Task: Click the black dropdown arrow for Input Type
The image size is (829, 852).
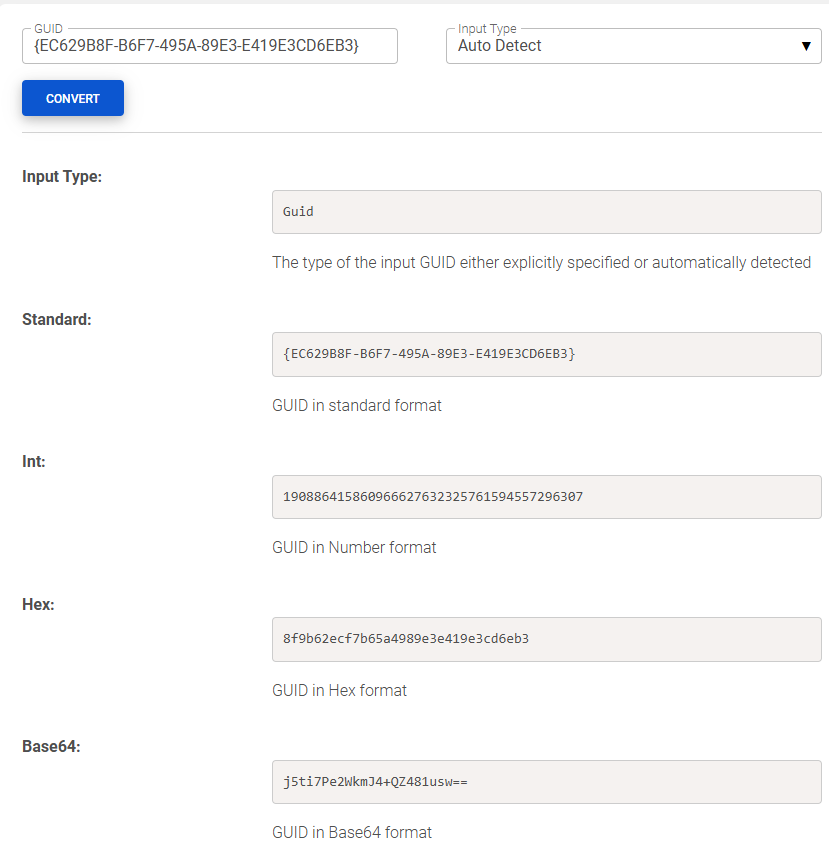Action: pos(806,46)
